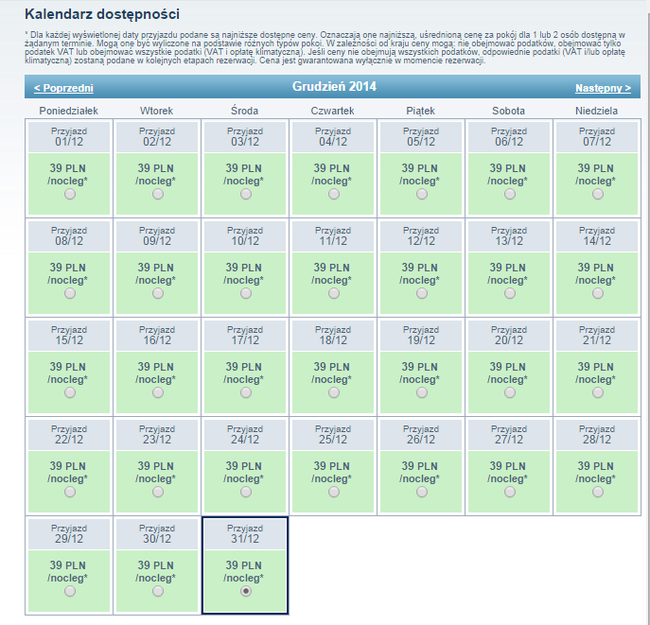The height and width of the screenshot is (625, 650).
Task: Click the Niedziela column header
Action: (x=596, y=111)
